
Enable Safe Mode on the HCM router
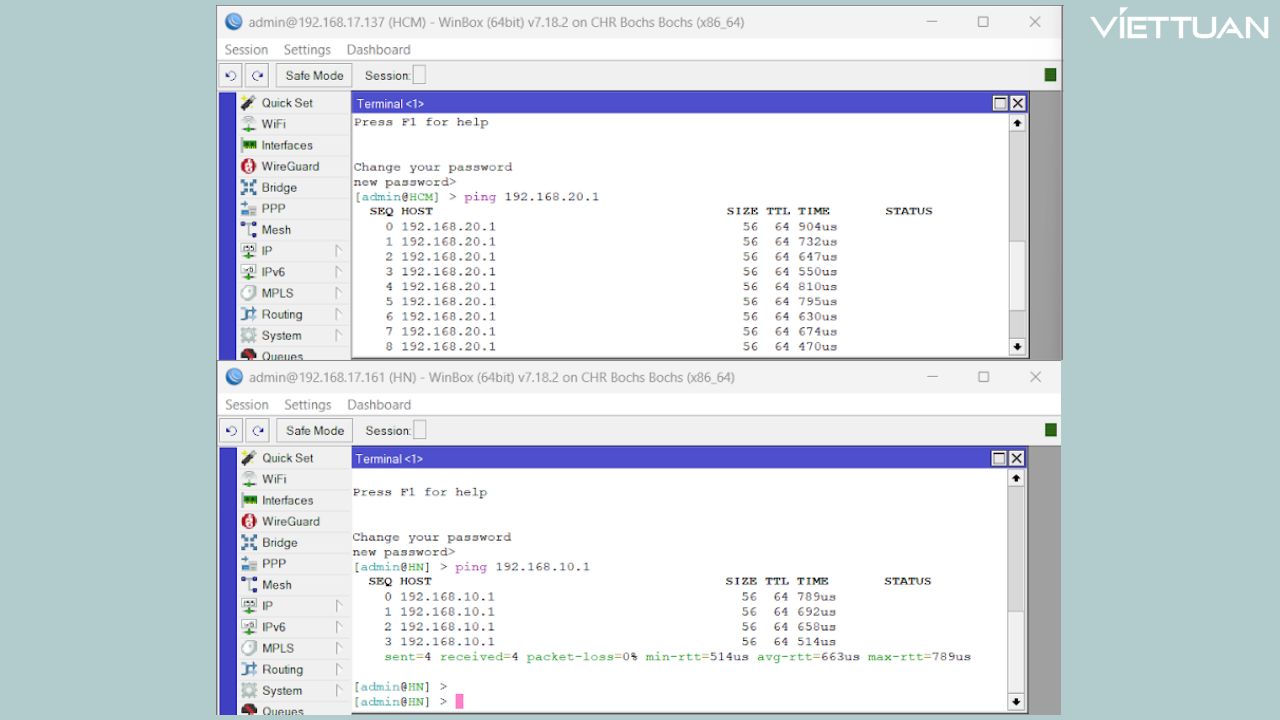313,75
